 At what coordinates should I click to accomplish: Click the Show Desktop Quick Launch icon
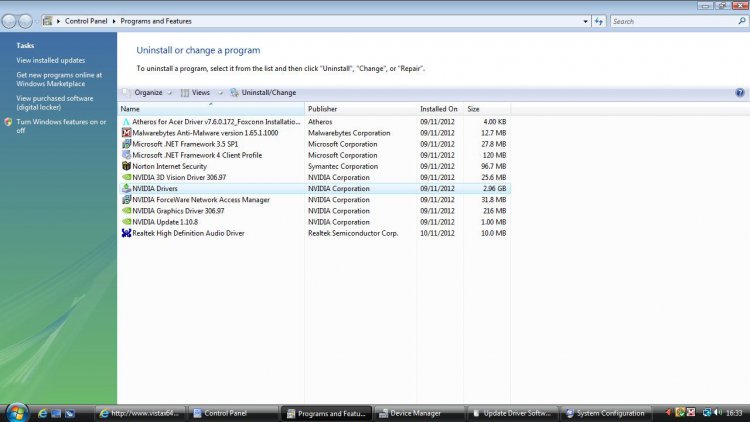point(56,413)
